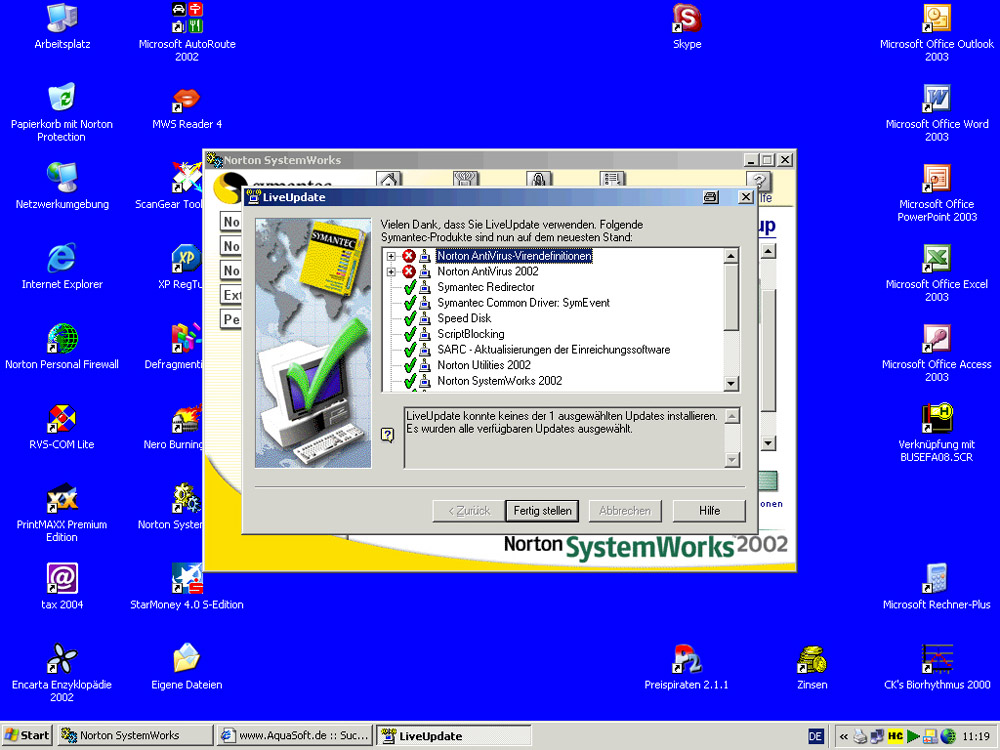Open Preispiraten 2.1.1 desktop shortcut
The width and height of the screenshot is (1000, 750).
(x=687, y=659)
